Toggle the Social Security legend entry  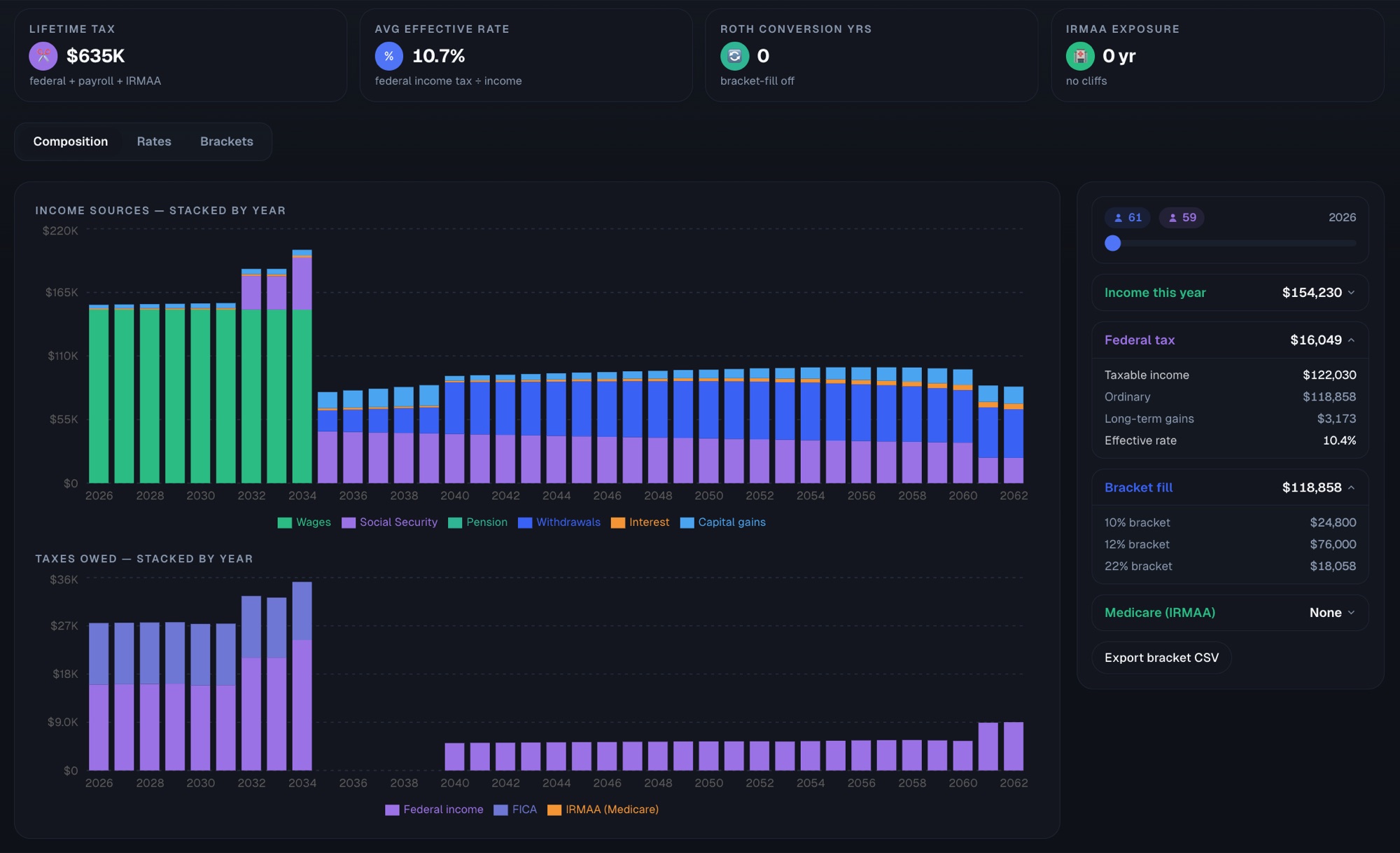(390, 522)
